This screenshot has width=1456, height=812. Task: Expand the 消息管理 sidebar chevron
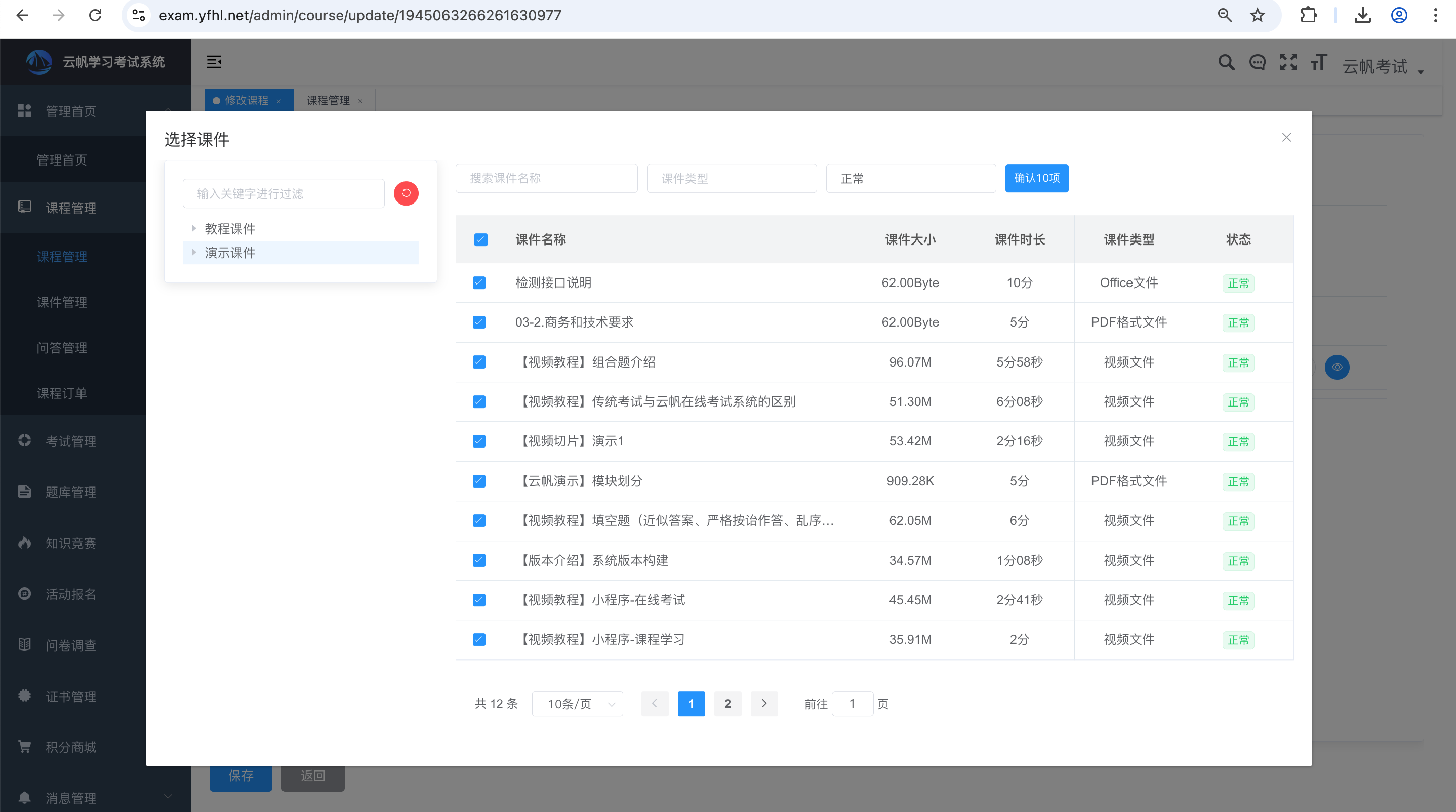click(168, 797)
